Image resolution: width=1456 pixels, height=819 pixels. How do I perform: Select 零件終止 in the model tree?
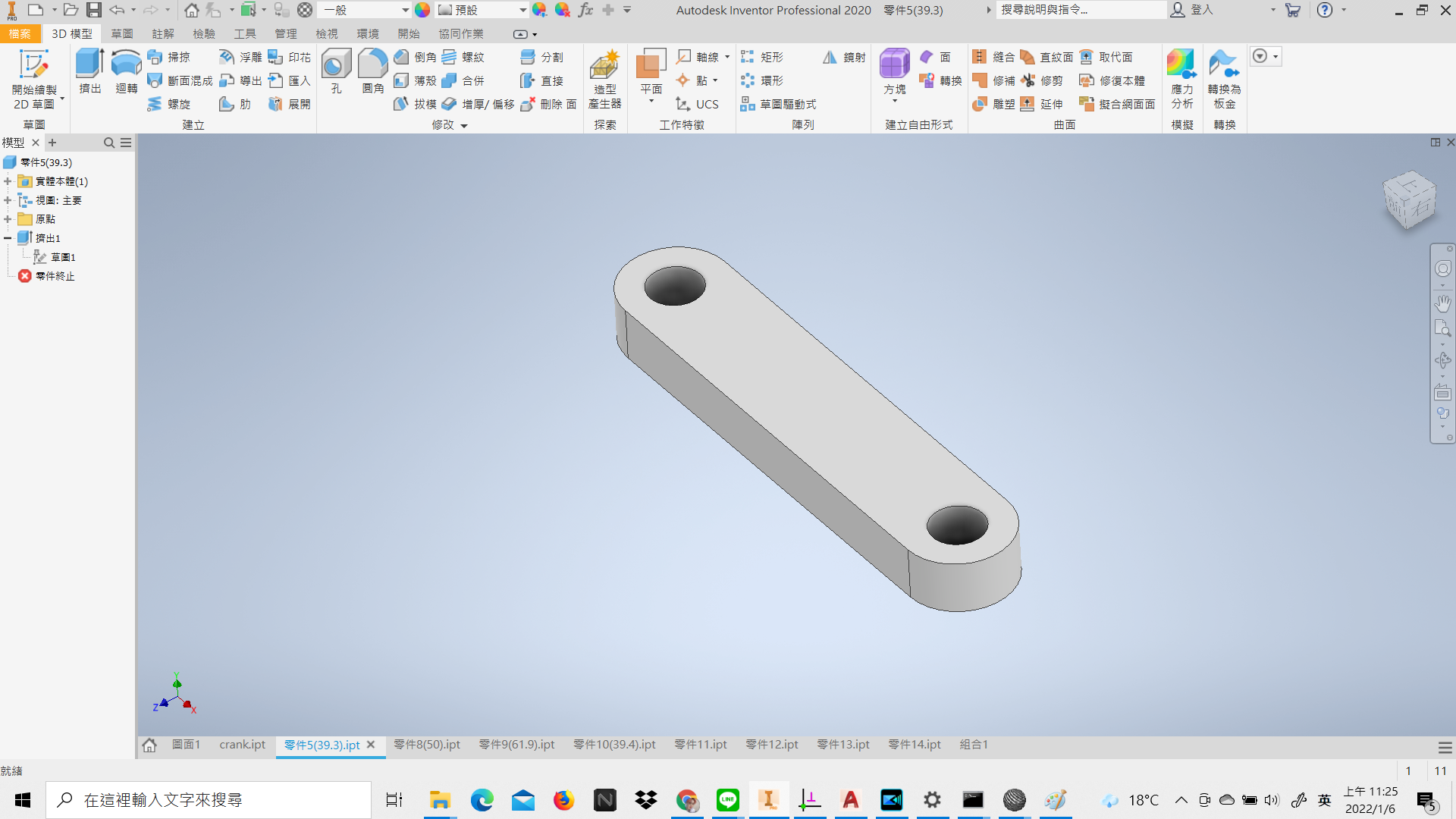pyautogui.click(x=55, y=276)
